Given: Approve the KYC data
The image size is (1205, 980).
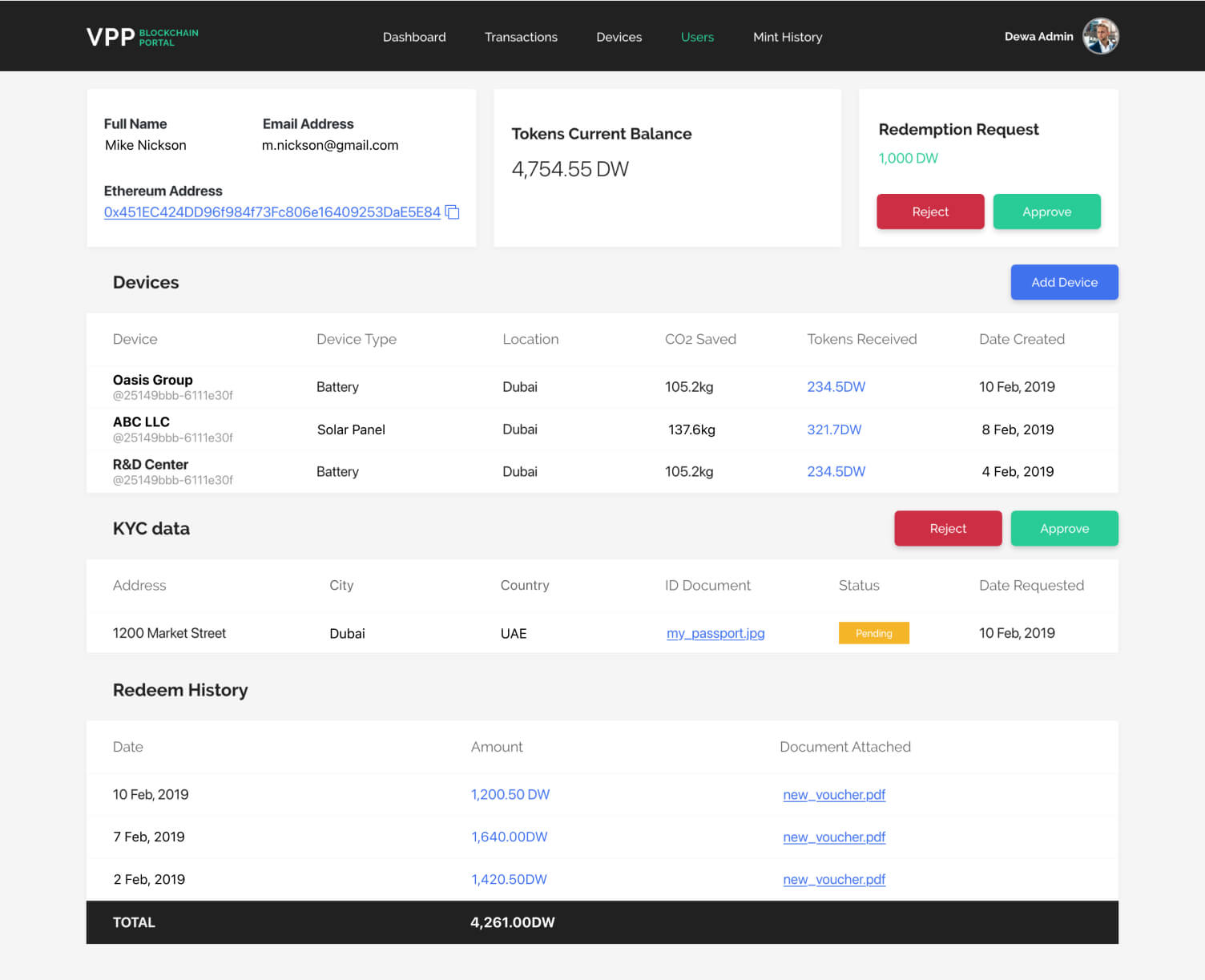Looking at the screenshot, I should 1064,529.
